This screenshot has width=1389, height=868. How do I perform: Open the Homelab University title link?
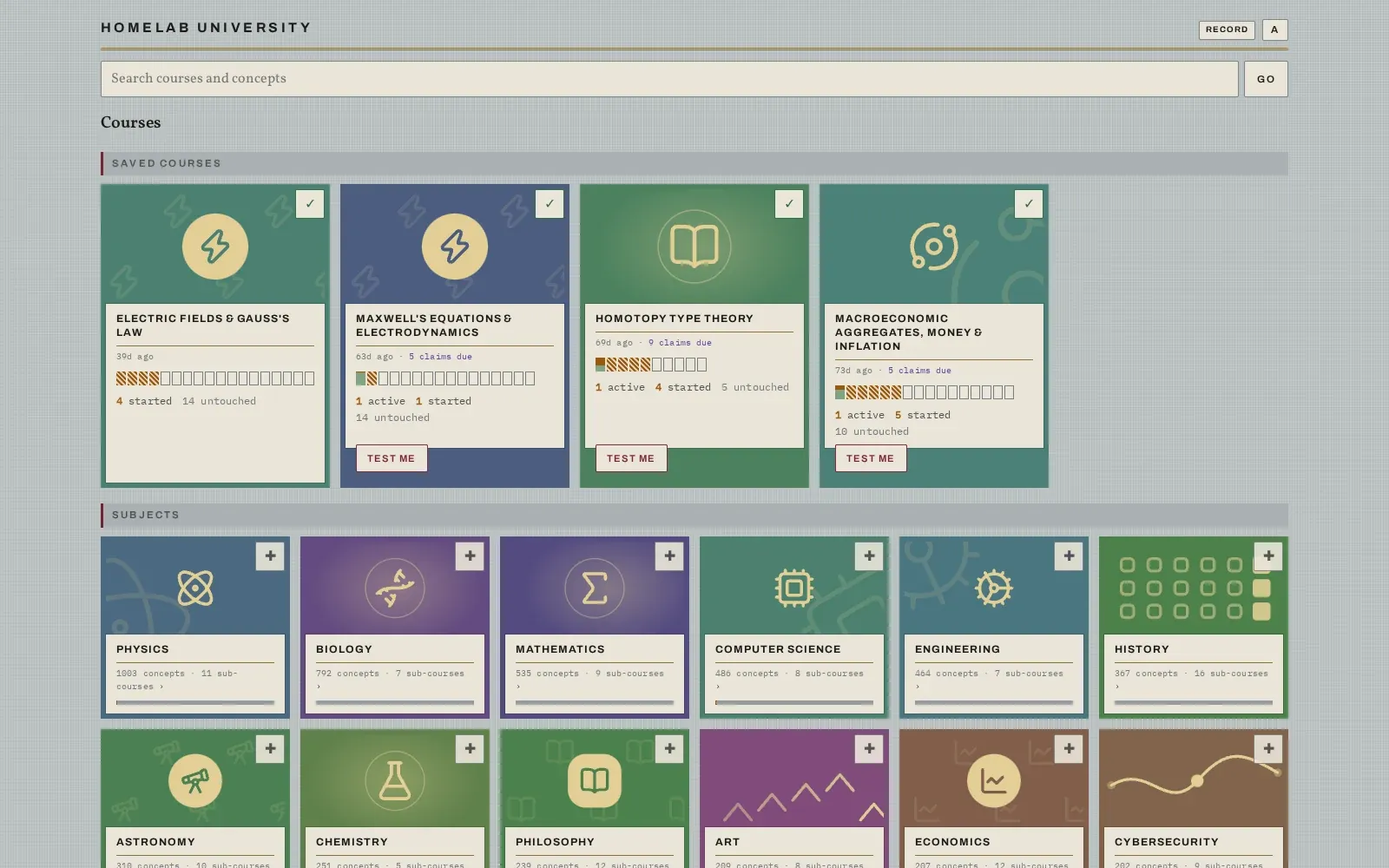[x=206, y=28]
